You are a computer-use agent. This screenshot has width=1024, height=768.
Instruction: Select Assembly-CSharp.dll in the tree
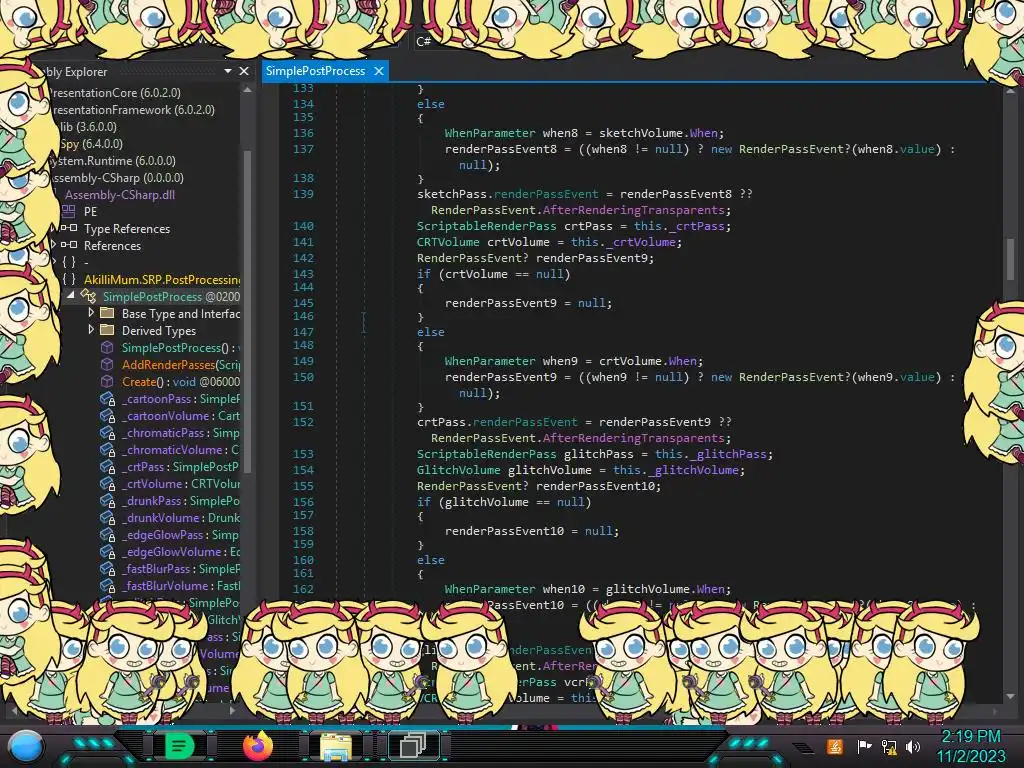point(120,195)
